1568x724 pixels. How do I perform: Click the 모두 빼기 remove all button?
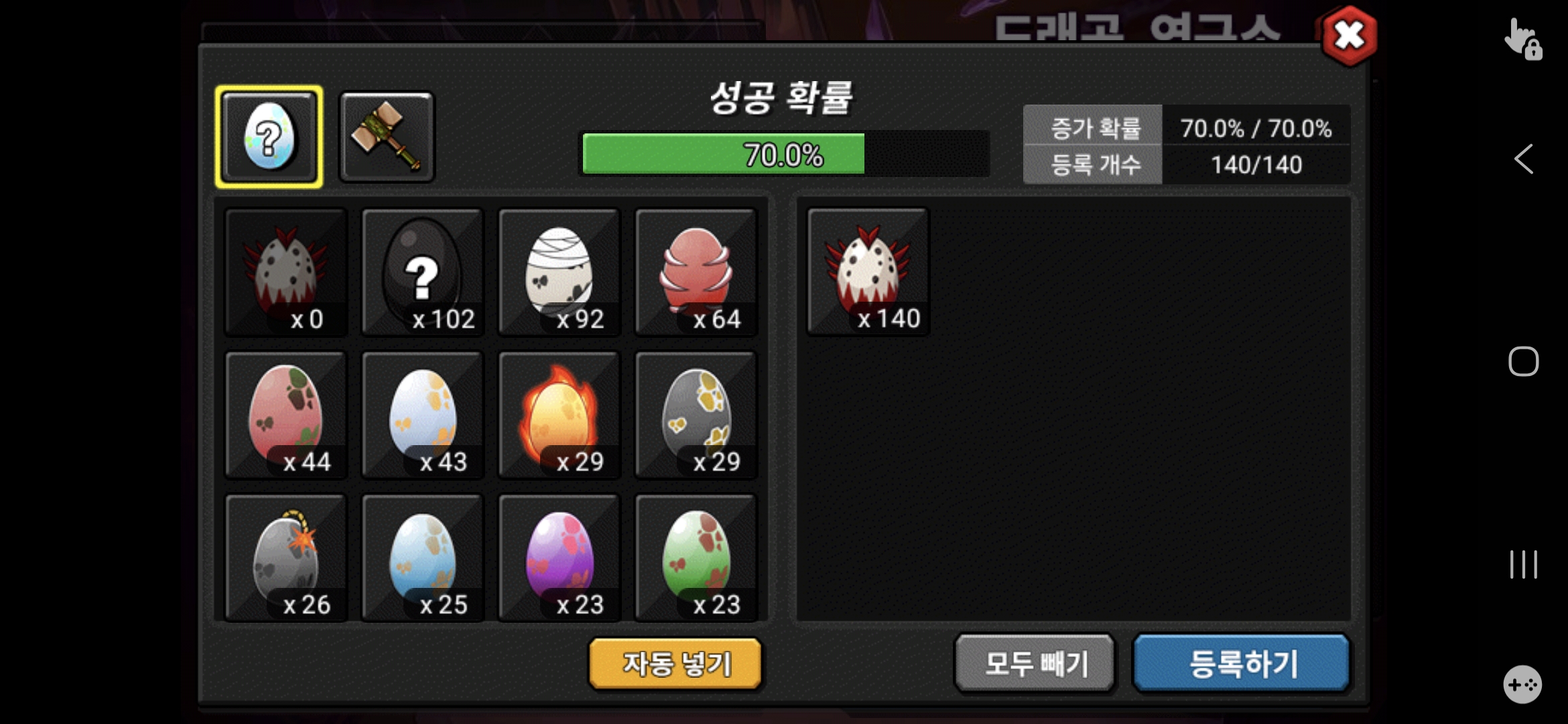point(1035,663)
